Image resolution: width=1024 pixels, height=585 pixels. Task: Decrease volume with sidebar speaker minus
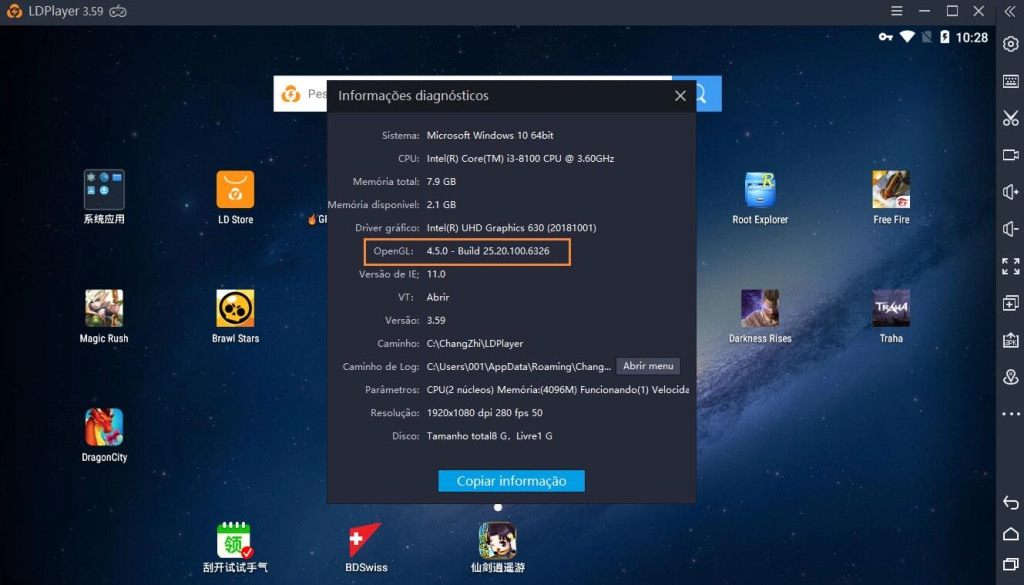(1010, 229)
